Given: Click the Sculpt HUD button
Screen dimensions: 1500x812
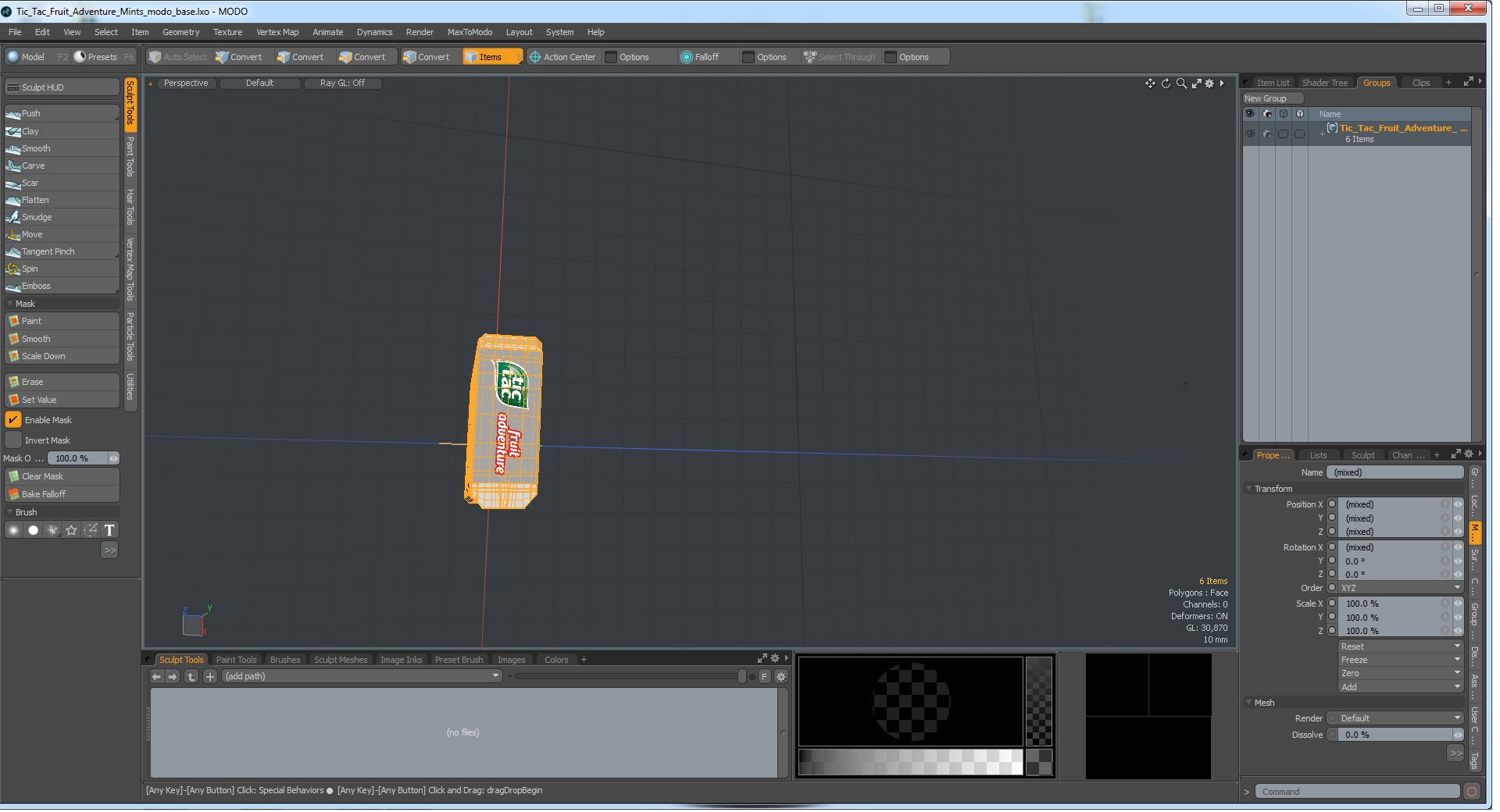Looking at the screenshot, I should (62, 87).
